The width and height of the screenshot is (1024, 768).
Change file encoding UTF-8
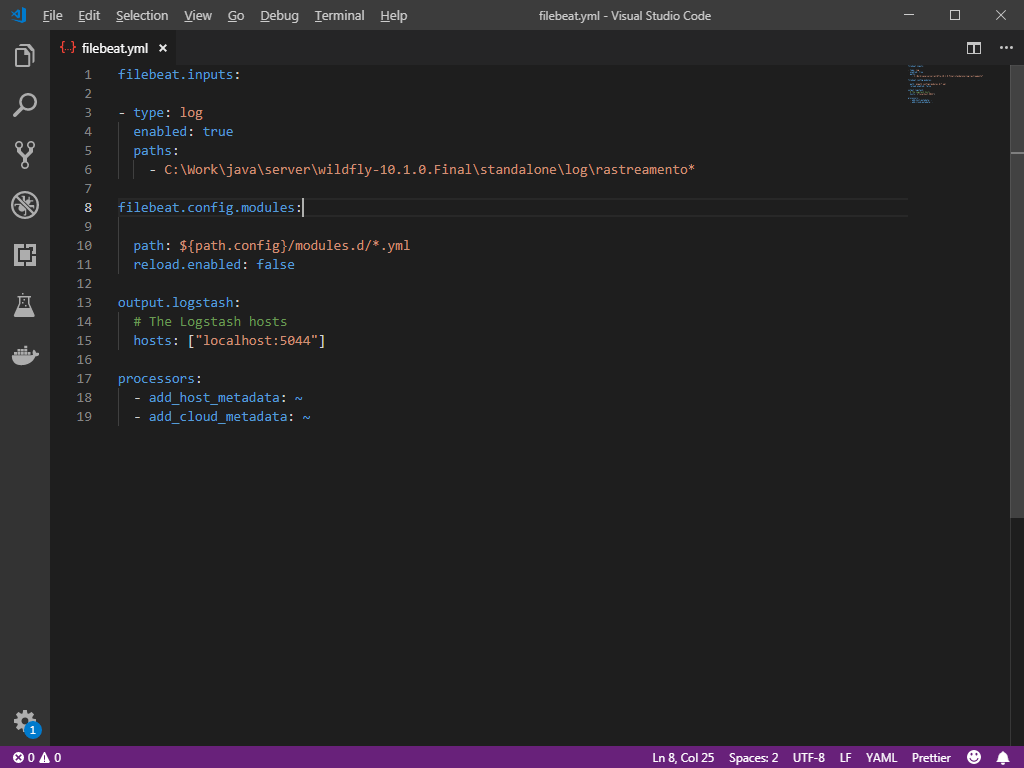pyautogui.click(x=808, y=758)
